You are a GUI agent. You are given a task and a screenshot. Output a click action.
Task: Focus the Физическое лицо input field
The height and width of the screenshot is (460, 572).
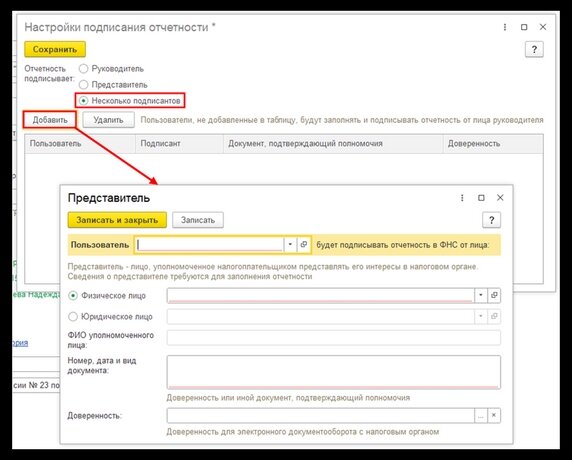[321, 295]
